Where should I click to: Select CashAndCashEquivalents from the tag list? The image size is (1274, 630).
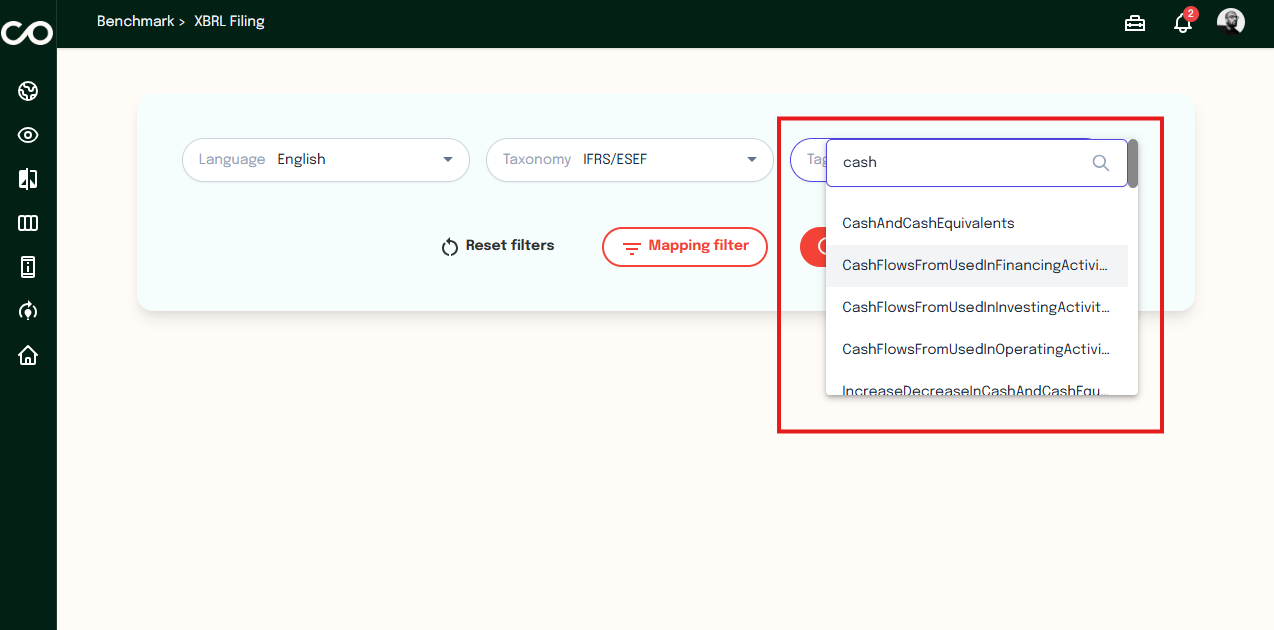pyautogui.click(x=928, y=223)
